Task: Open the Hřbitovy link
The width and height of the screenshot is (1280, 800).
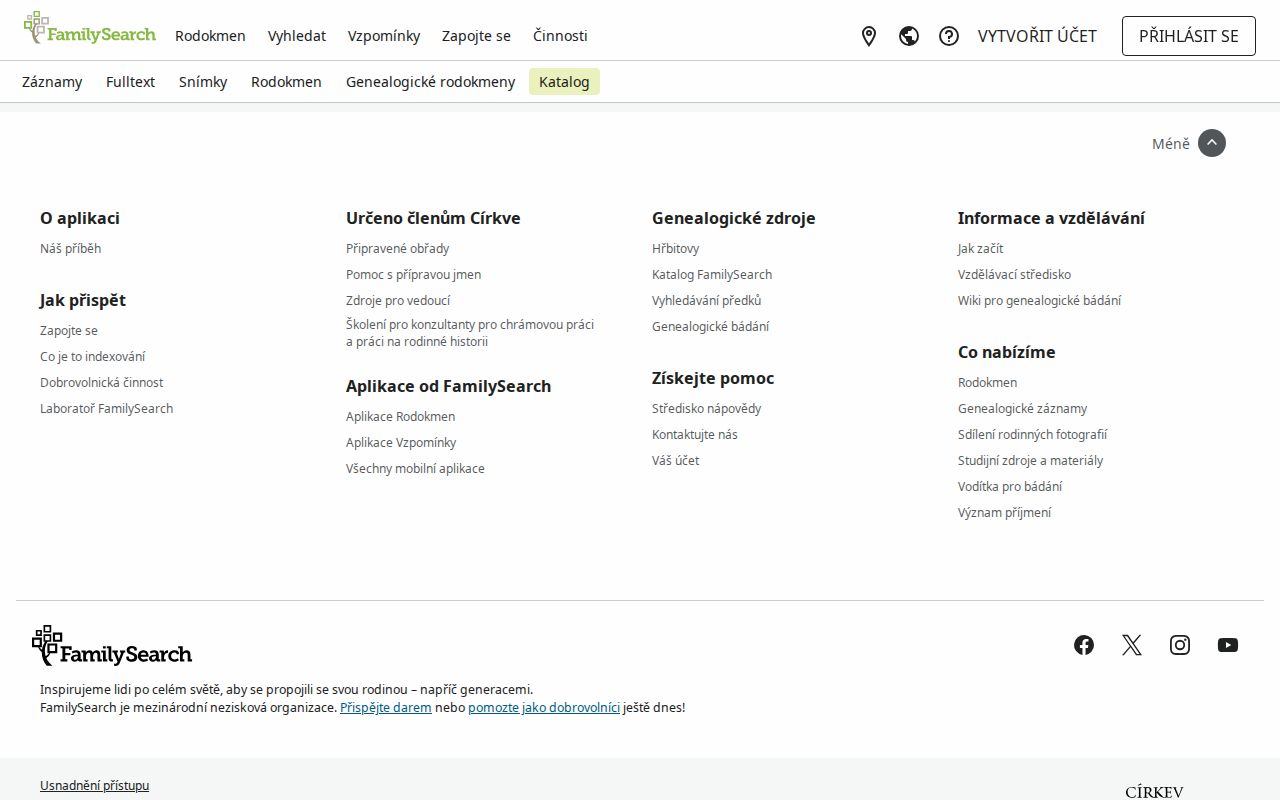Action: 675,248
